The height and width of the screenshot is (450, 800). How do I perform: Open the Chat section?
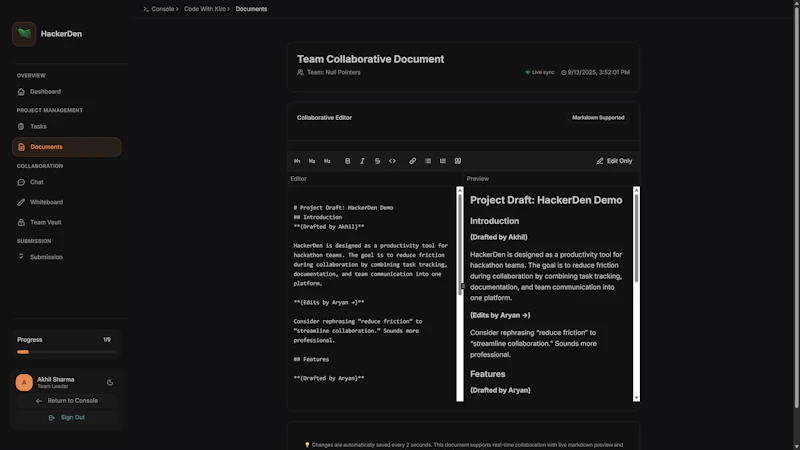[66, 182]
